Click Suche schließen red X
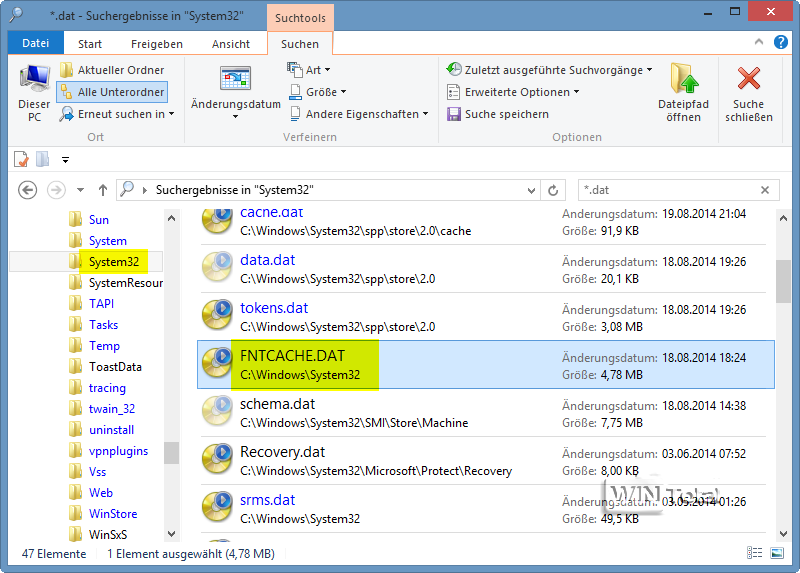 pos(748,79)
